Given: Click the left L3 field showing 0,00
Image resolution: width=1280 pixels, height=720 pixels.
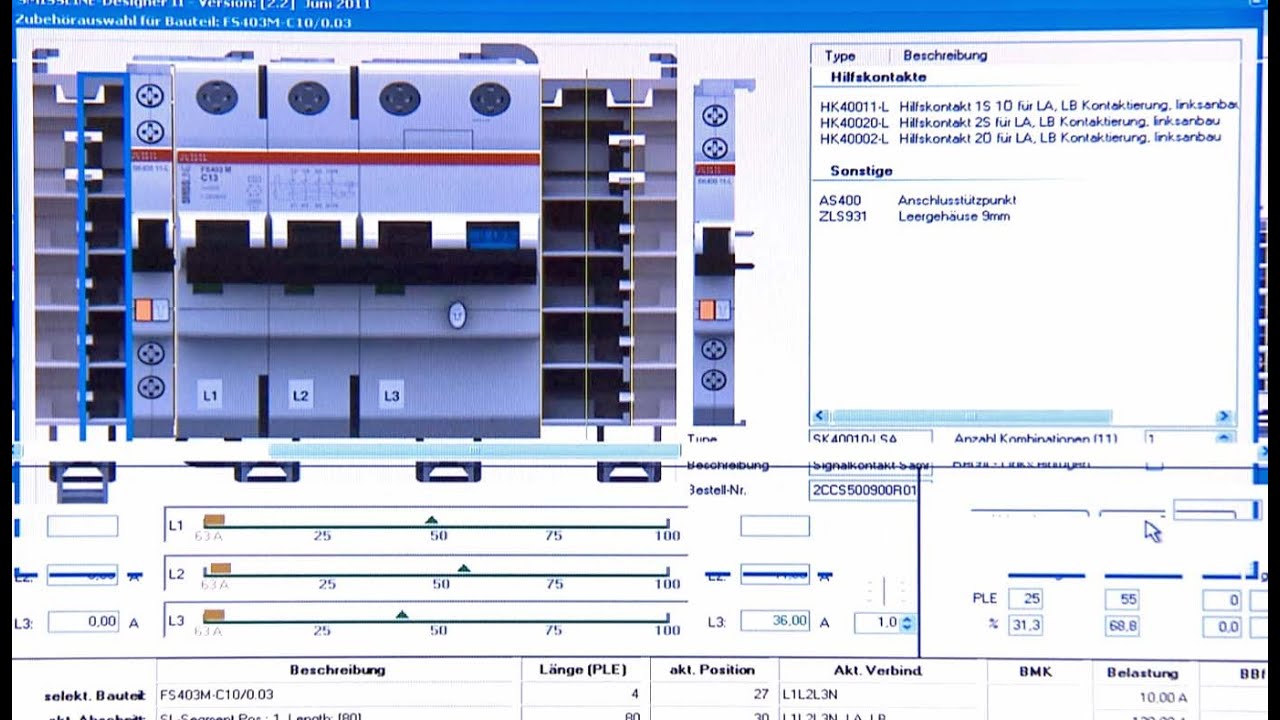Looking at the screenshot, I should 82,621.
